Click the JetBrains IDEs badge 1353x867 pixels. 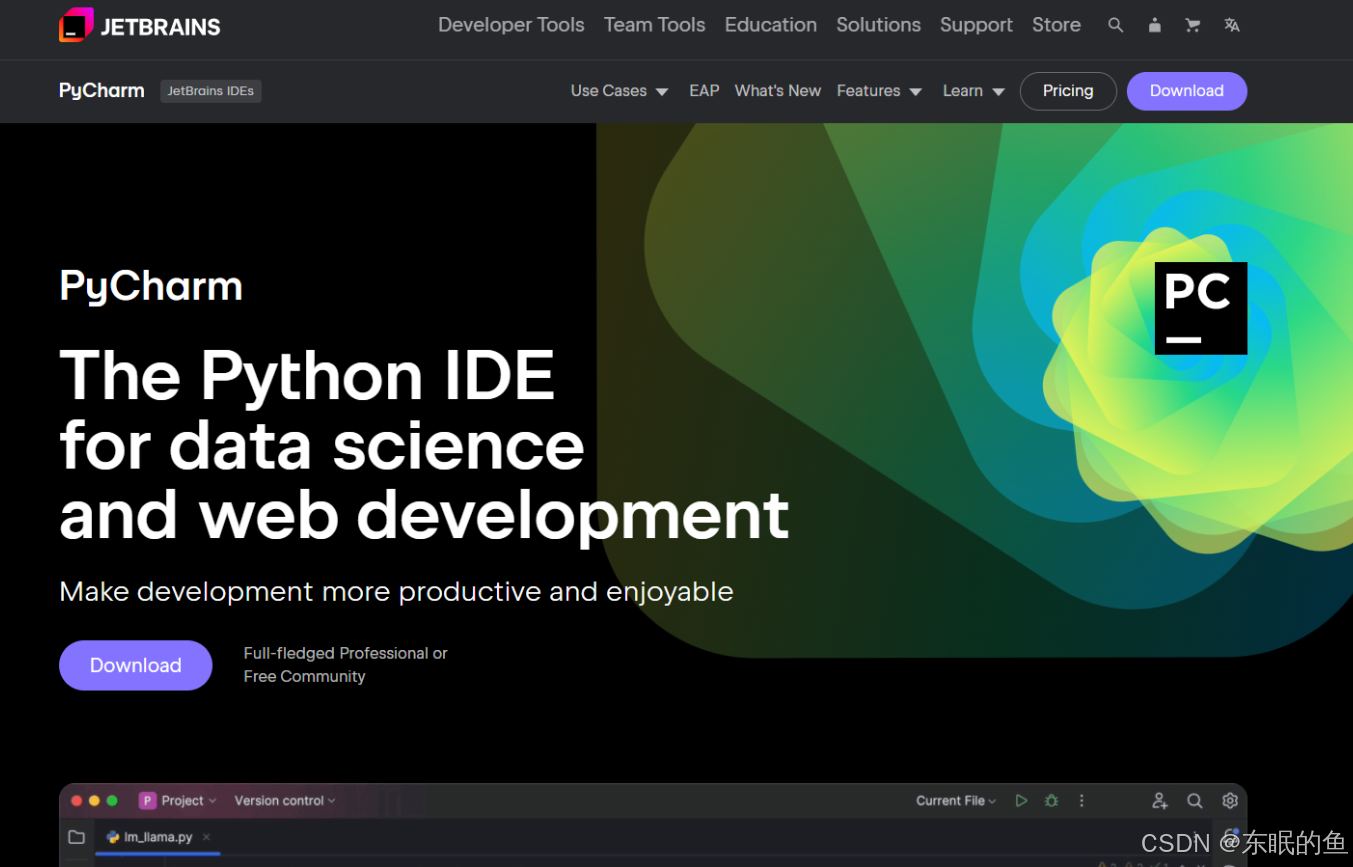point(211,91)
